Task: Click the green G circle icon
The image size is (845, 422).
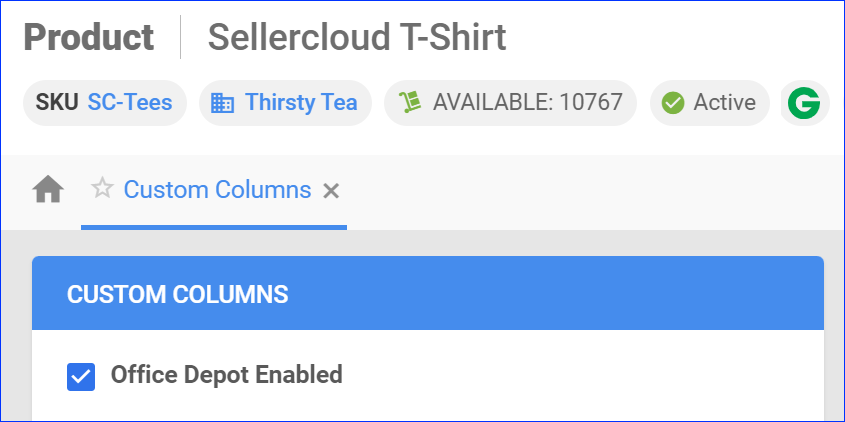Action: click(802, 103)
